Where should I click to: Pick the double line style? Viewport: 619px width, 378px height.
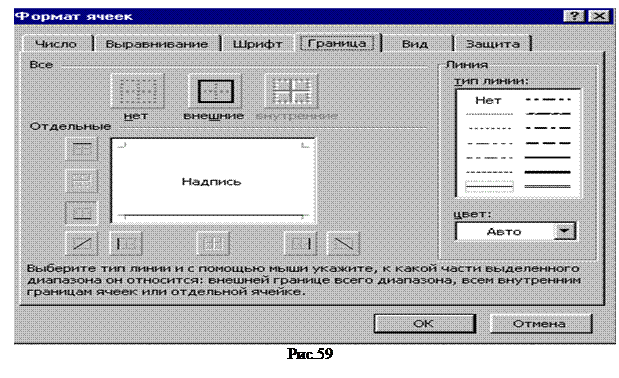click(x=548, y=186)
